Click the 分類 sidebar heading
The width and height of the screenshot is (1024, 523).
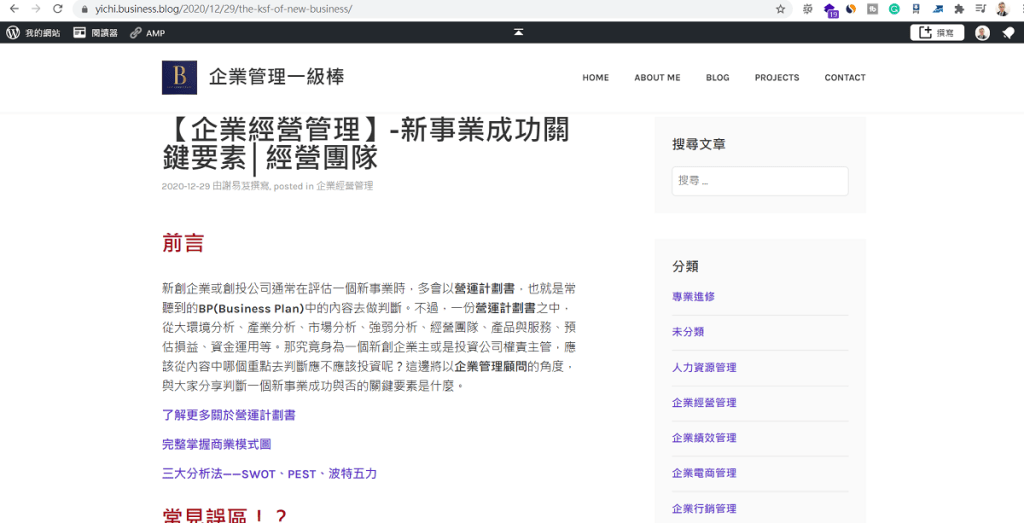click(686, 266)
